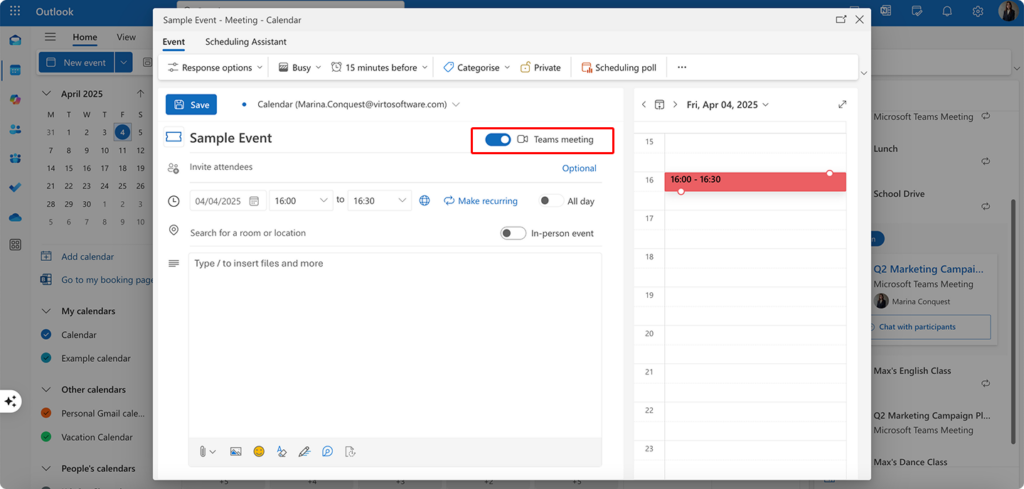Open the time zone globe icon

click(x=424, y=200)
